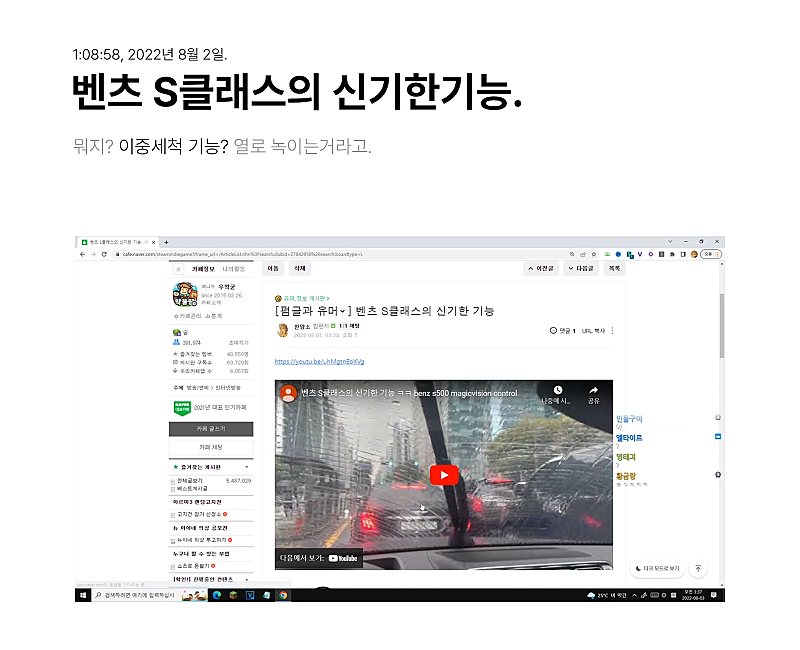Go to previous post with 이전글

pos(541,268)
